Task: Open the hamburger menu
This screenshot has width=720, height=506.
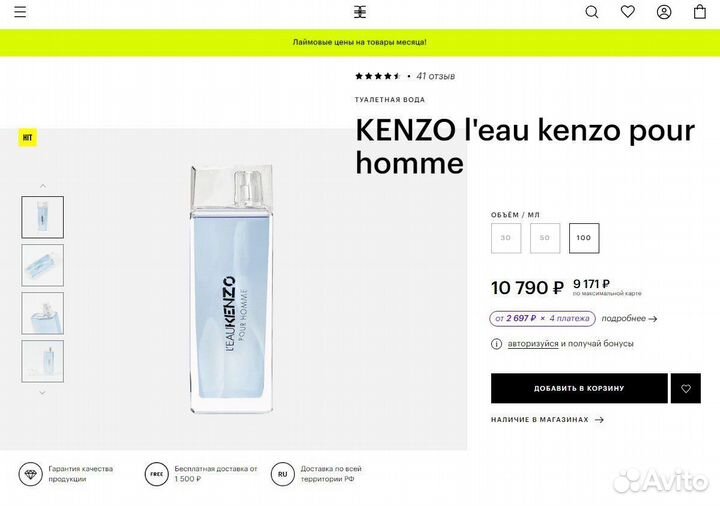Action: tap(20, 12)
